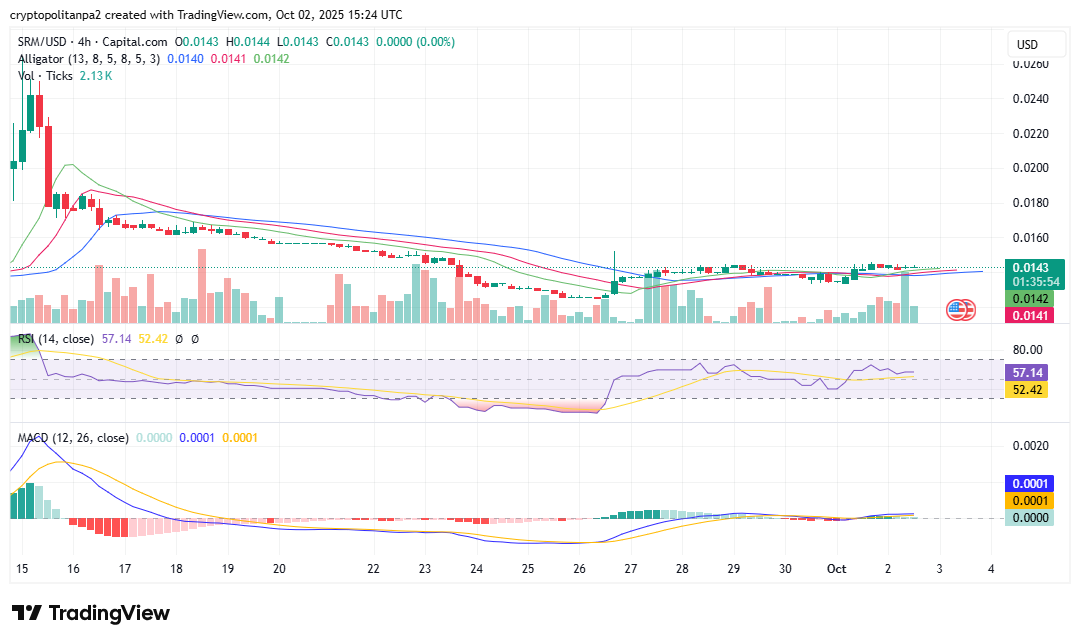Select the Alligator indicator legend label

(88, 59)
